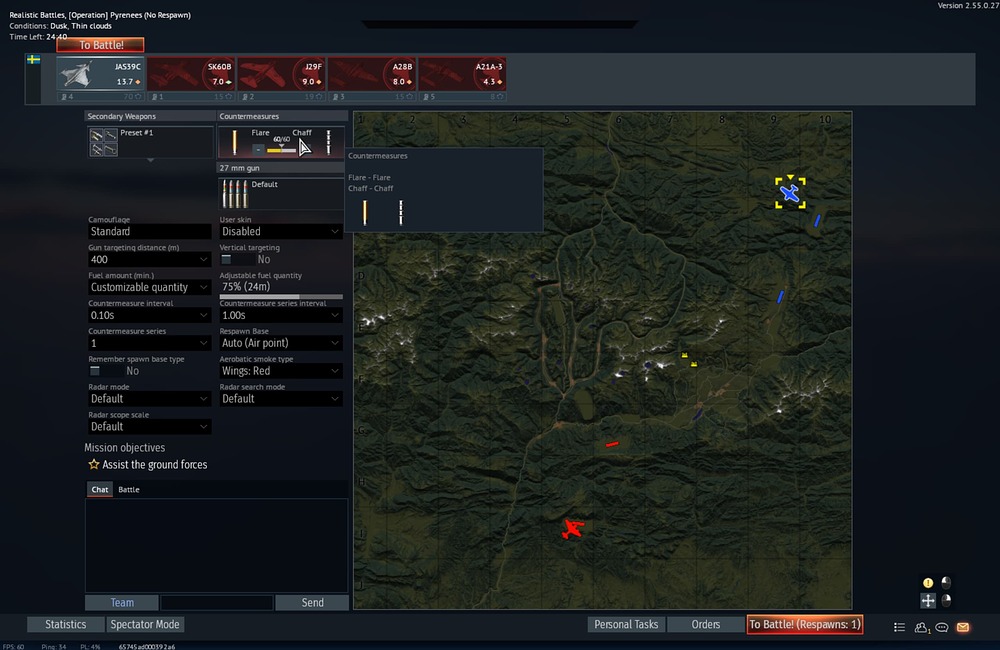Open the Camouflage dropdown set to Standard

coord(148,231)
